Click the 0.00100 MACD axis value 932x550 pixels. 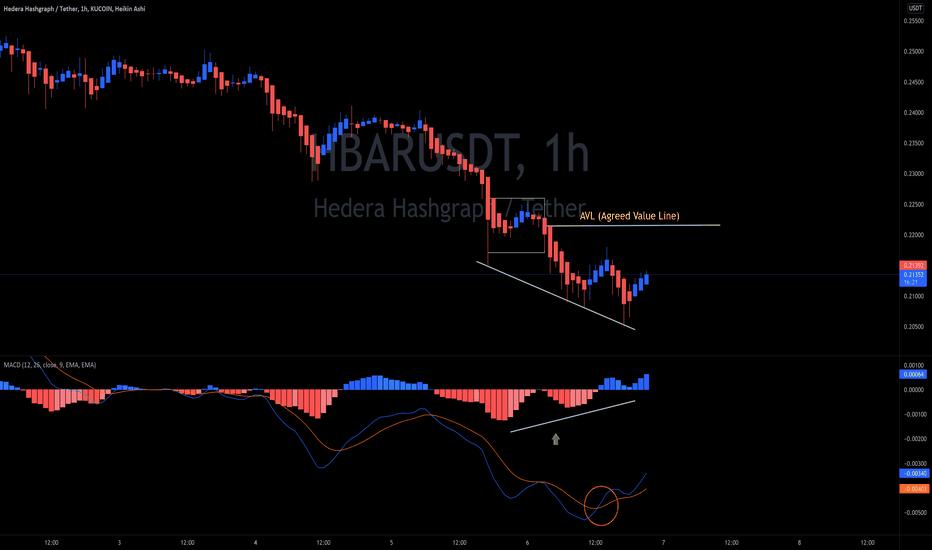[x=914, y=366]
